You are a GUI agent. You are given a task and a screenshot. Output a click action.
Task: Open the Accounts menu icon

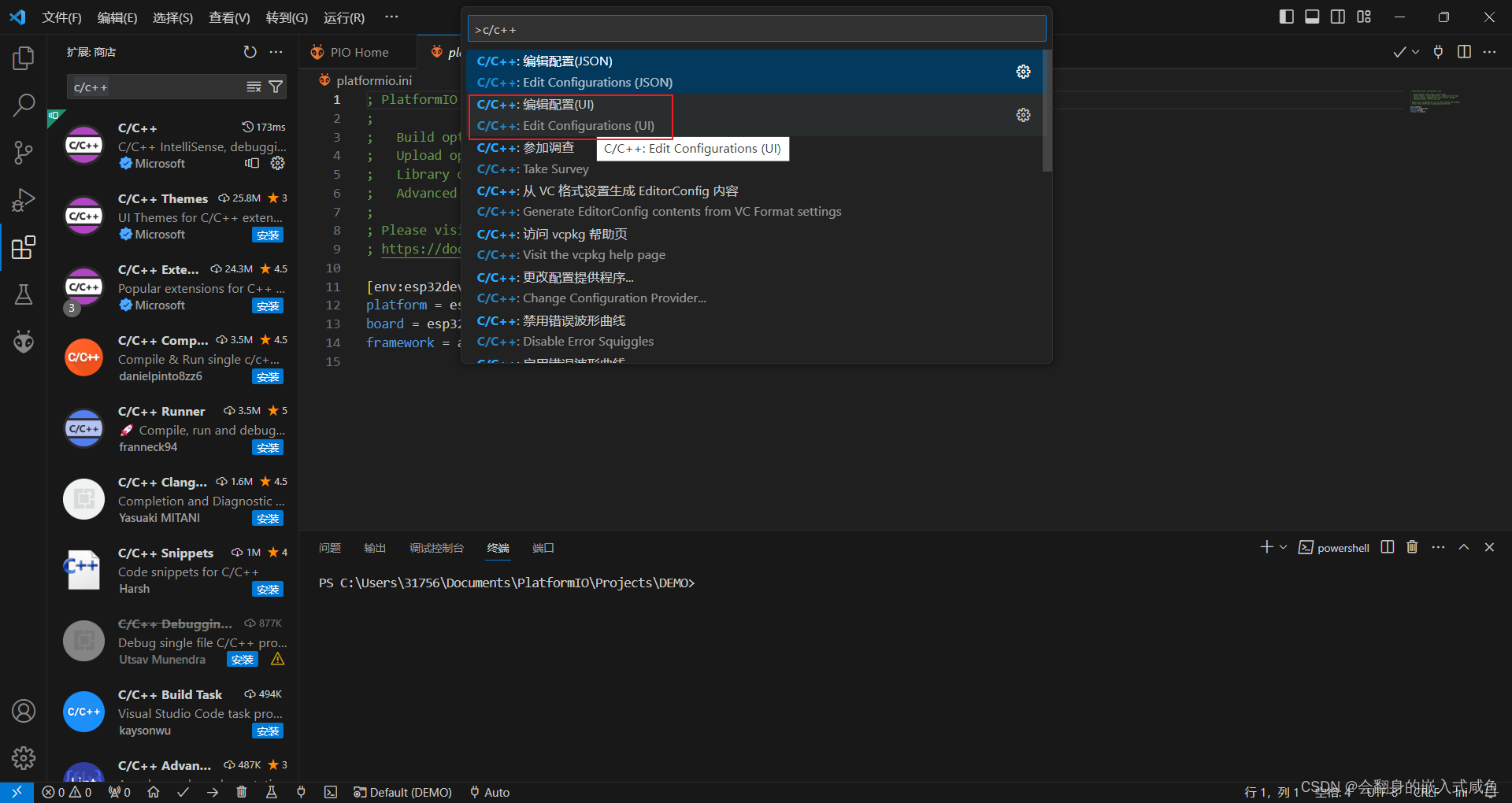click(24, 711)
